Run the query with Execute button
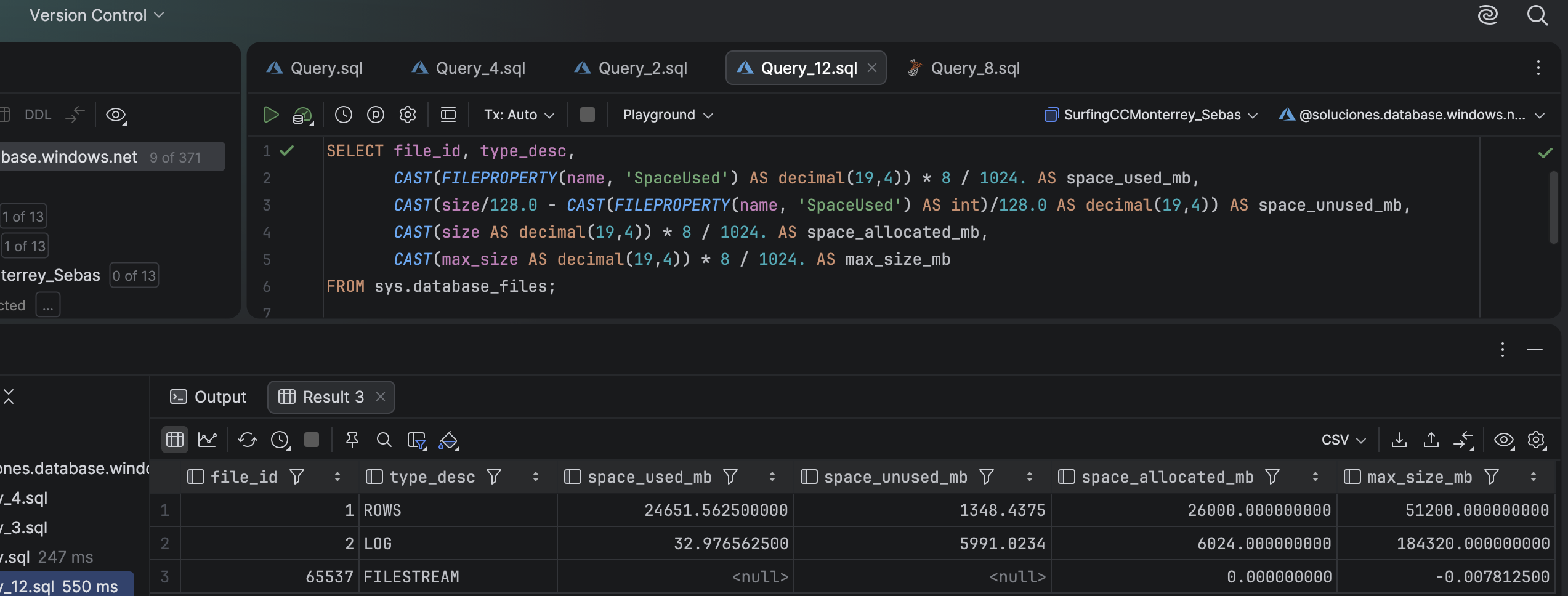The width and height of the screenshot is (1568, 596). pyautogui.click(x=270, y=115)
